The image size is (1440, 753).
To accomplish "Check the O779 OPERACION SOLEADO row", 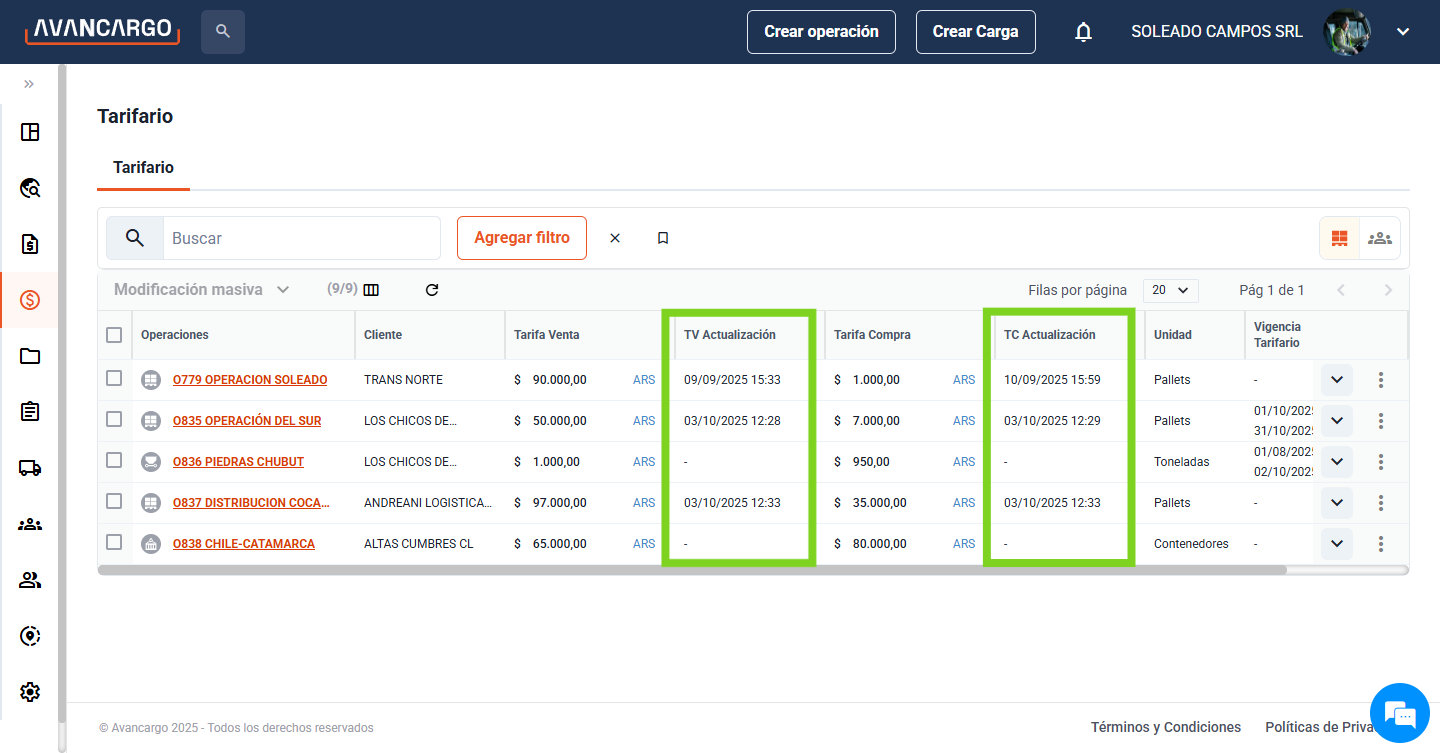I will point(114,379).
